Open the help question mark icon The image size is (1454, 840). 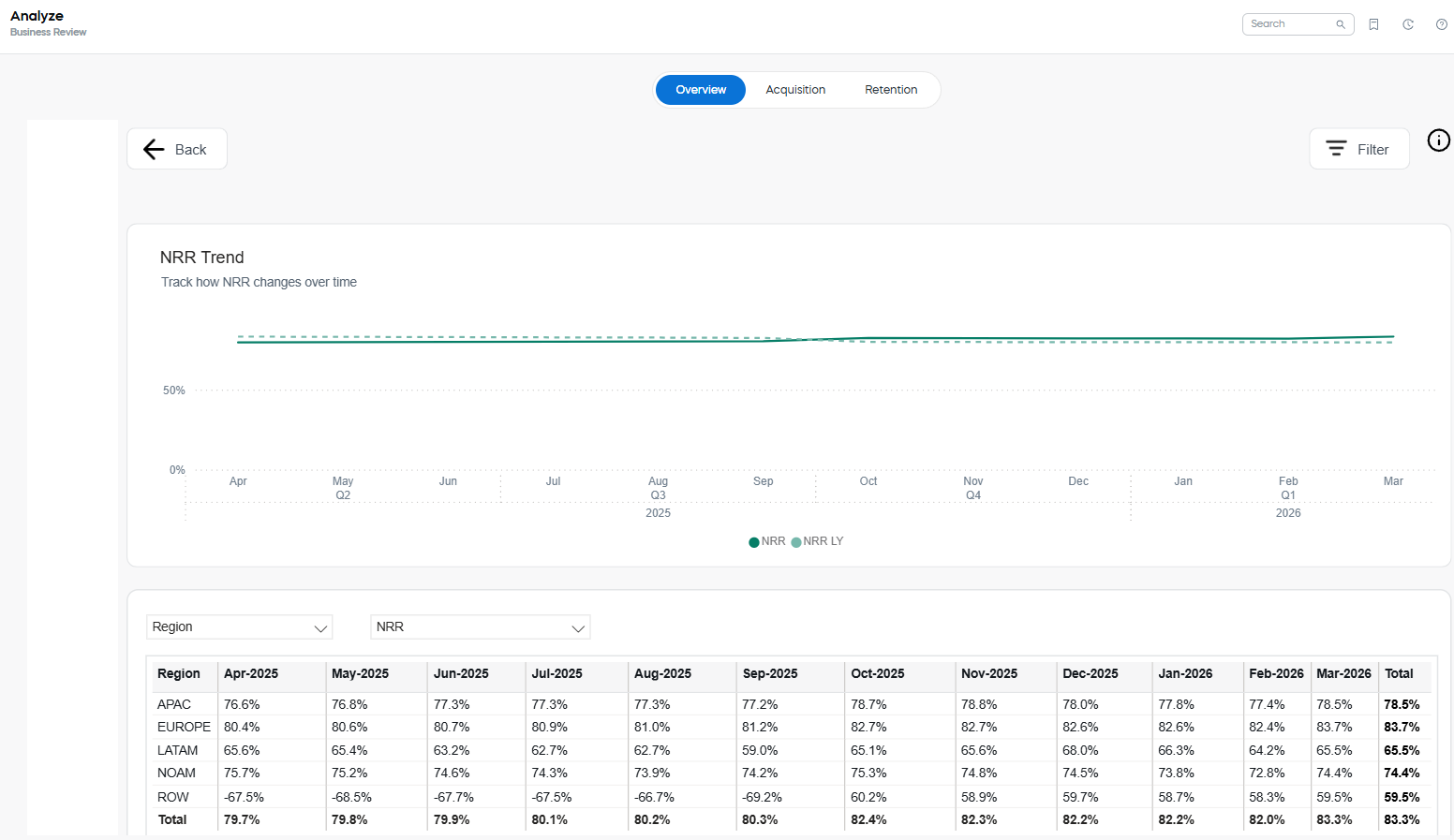pos(1442,23)
